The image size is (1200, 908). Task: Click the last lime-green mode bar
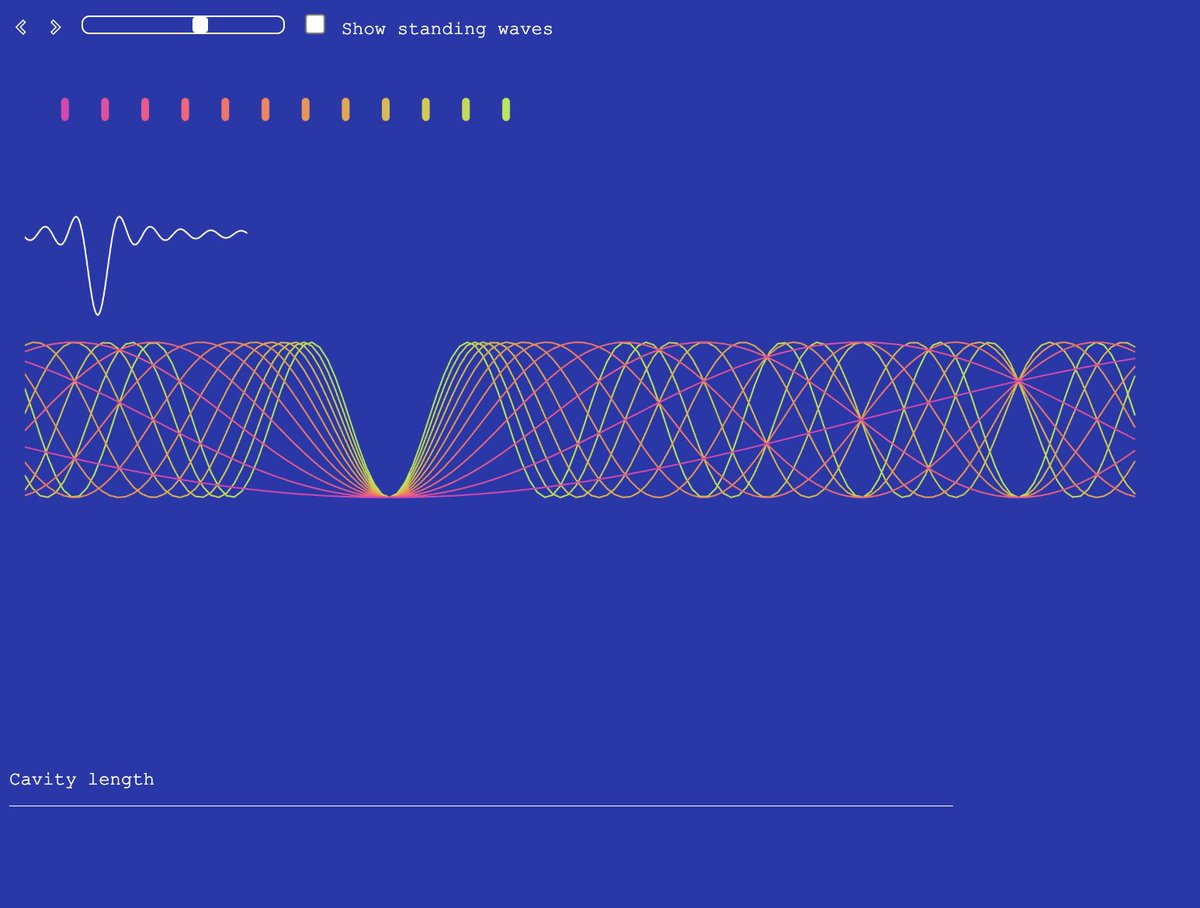[x=506, y=110]
